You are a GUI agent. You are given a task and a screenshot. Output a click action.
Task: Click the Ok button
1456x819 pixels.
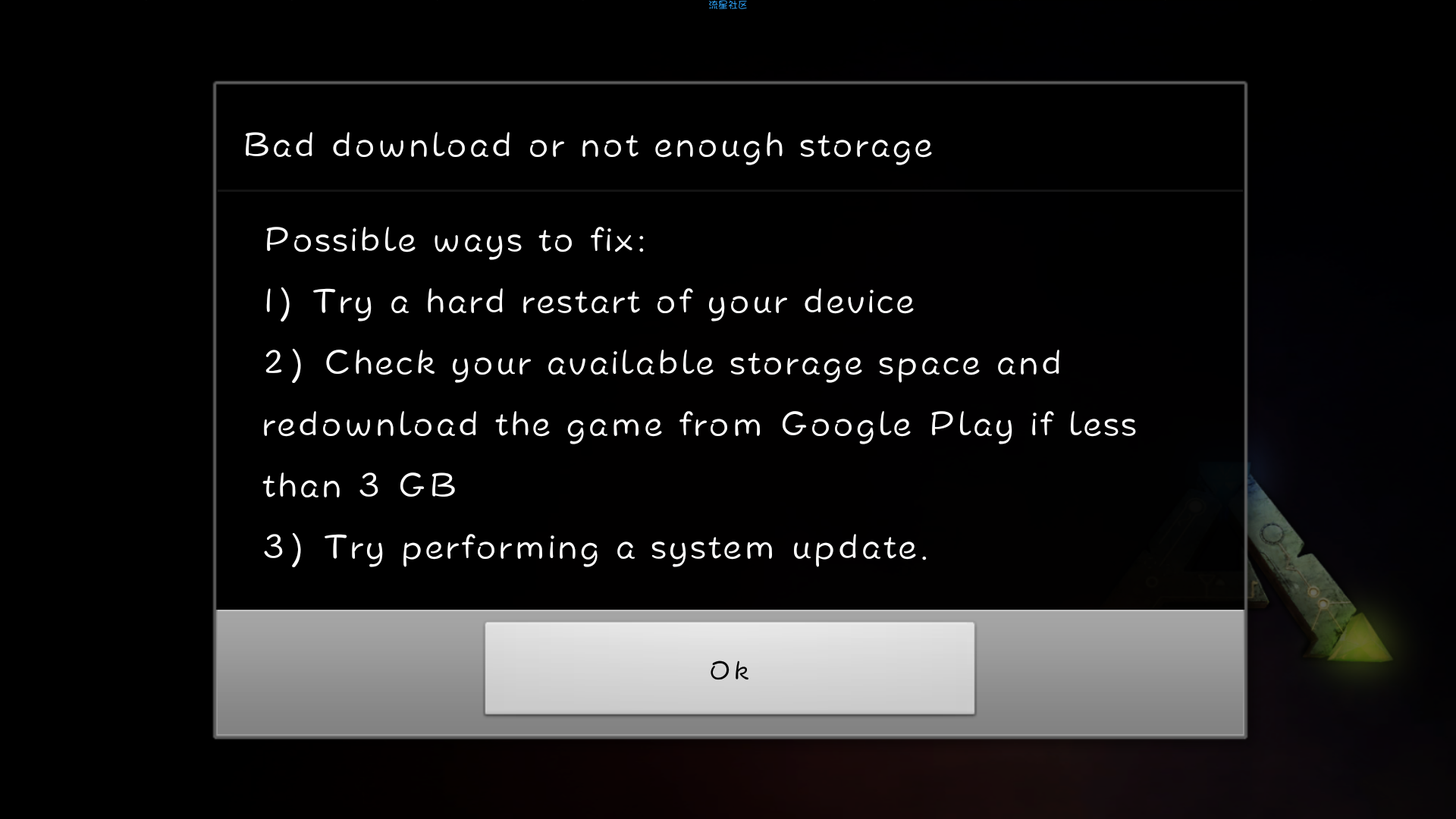point(730,668)
